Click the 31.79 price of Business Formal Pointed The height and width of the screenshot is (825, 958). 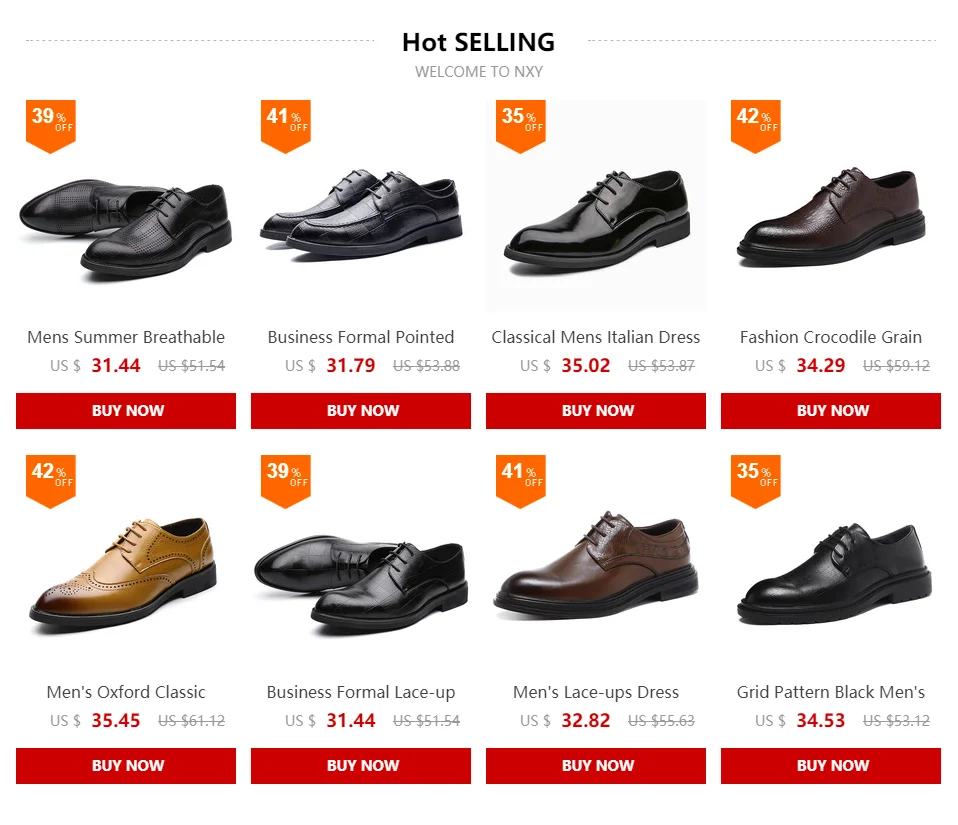pyautogui.click(x=350, y=366)
